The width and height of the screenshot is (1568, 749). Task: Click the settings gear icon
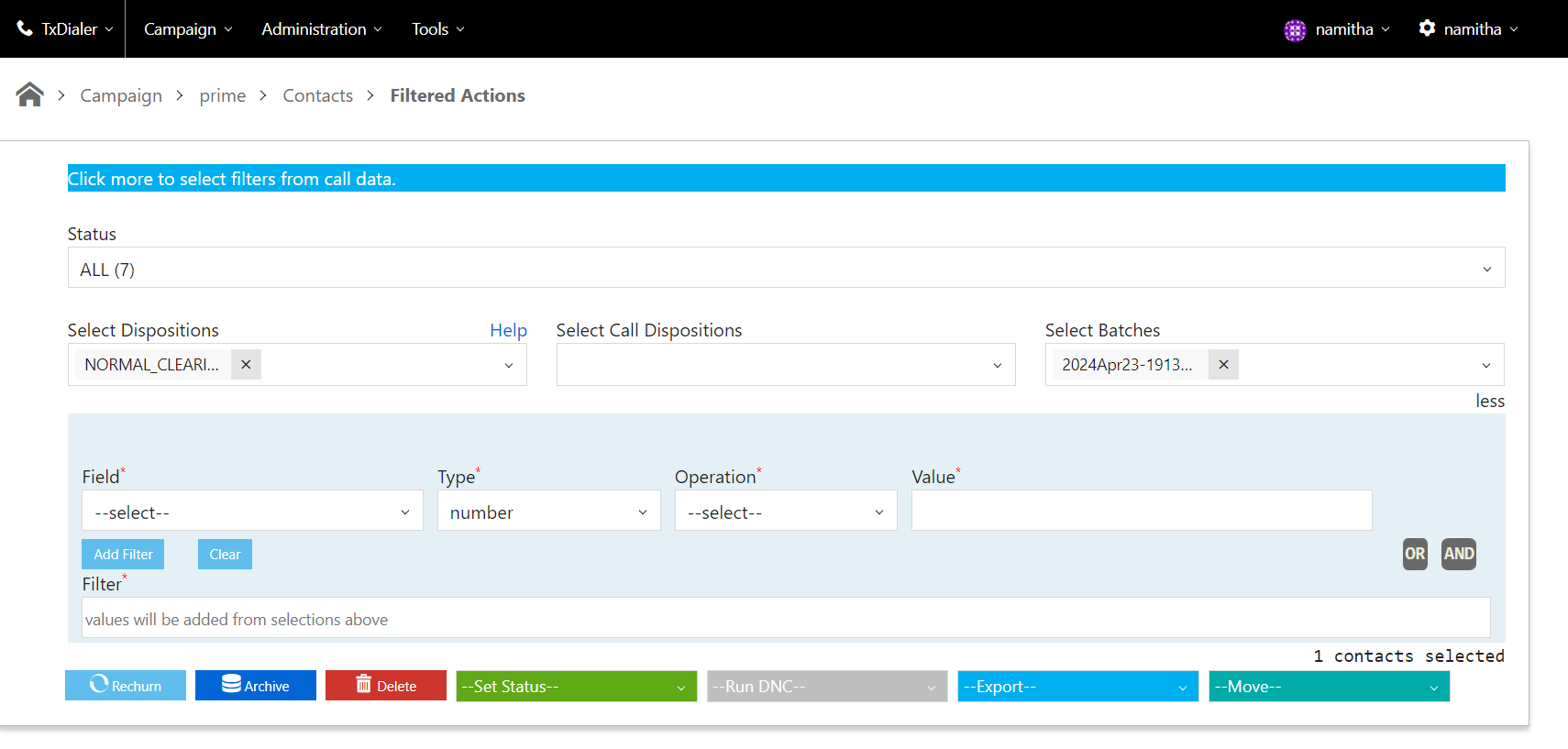point(1427,28)
